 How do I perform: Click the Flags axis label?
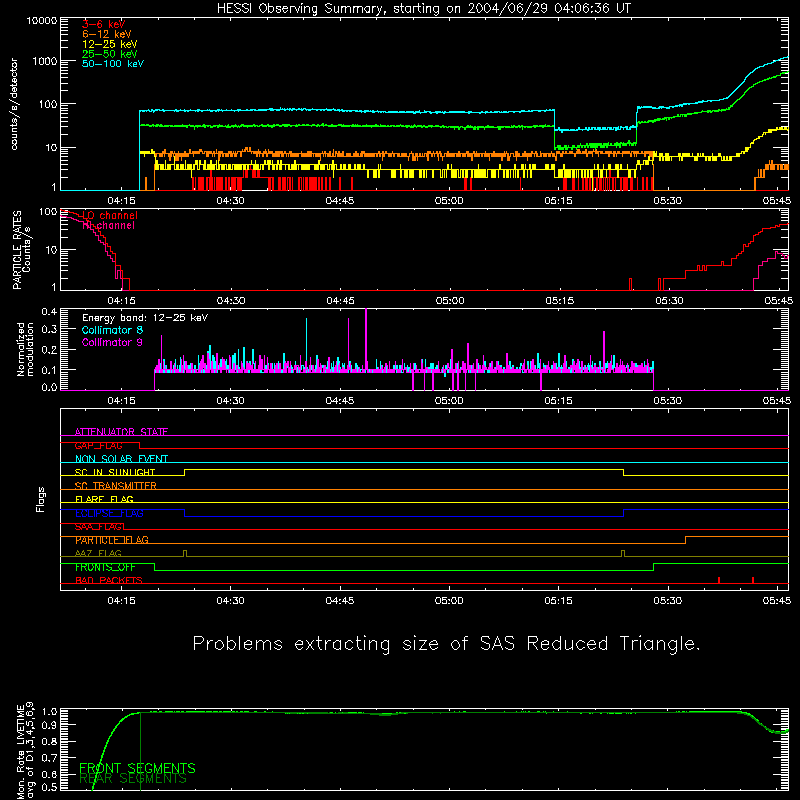pos(41,499)
